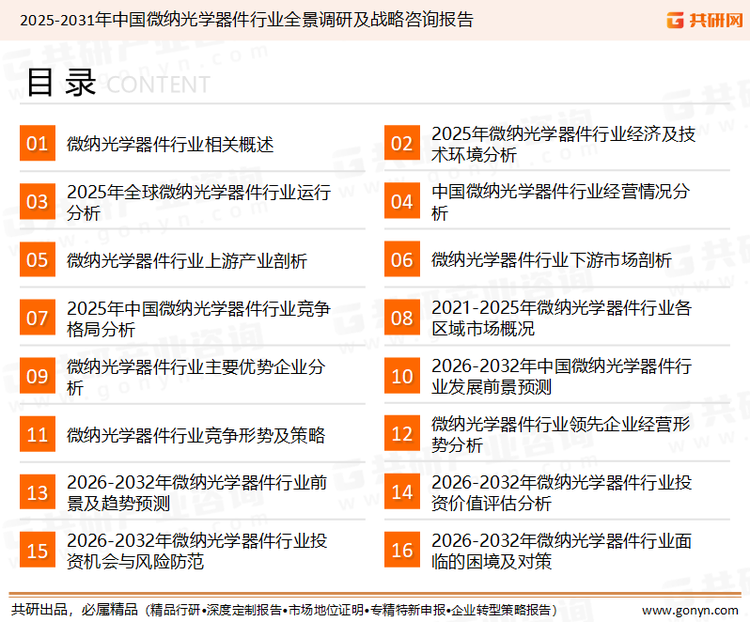The width and height of the screenshot is (750, 622).
Task: Click the report title 2025-2031年中国微纳光学器件行业全景调研及战略咨询报告
Action: click(247, 20)
